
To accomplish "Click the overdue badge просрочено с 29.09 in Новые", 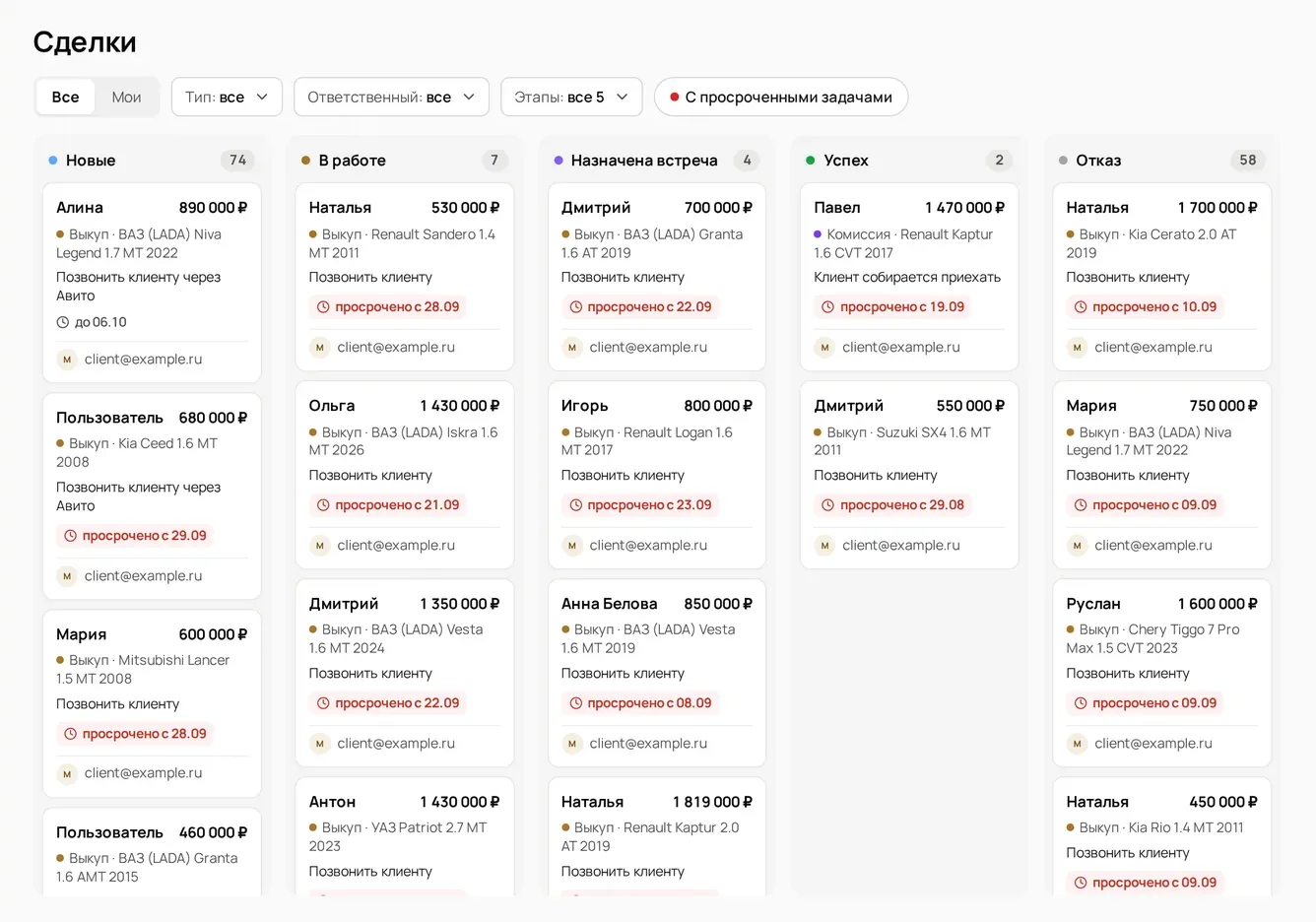I will click(x=136, y=536).
